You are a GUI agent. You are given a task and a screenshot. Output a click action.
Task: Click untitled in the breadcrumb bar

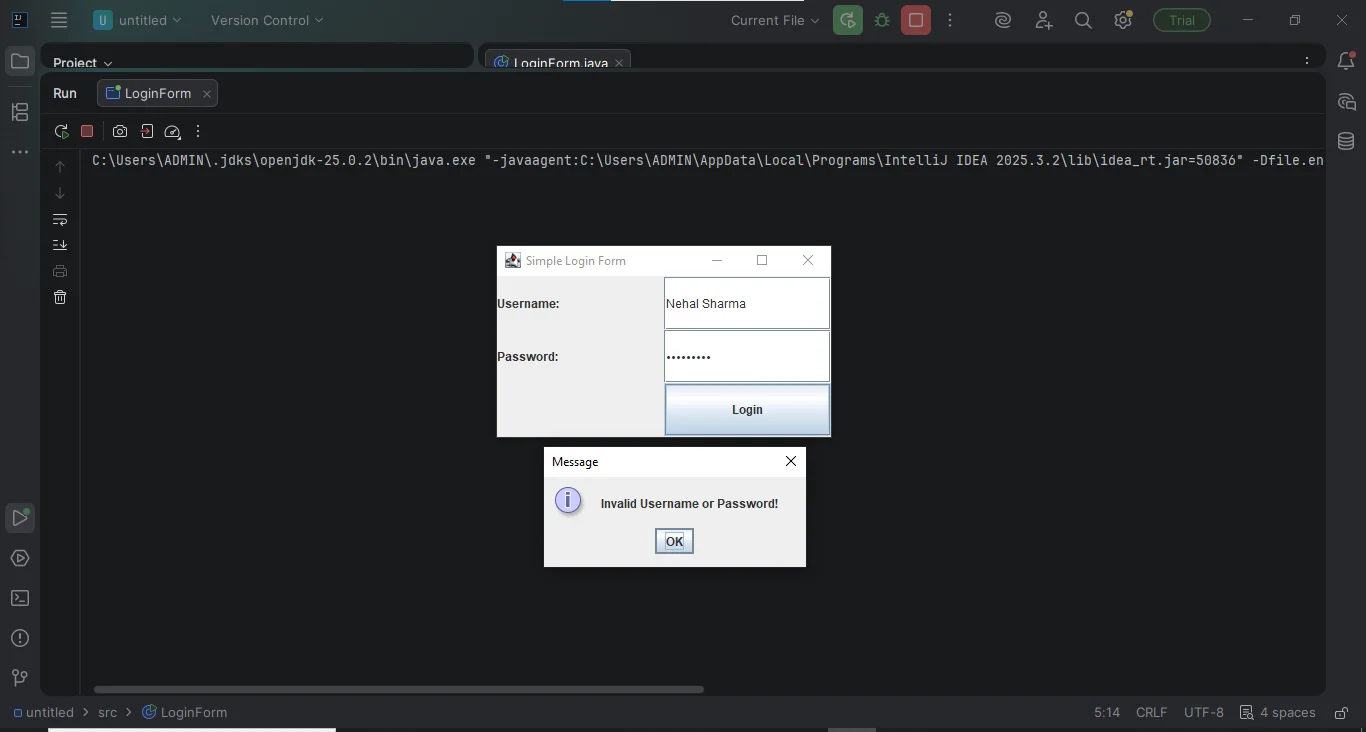(x=44, y=713)
